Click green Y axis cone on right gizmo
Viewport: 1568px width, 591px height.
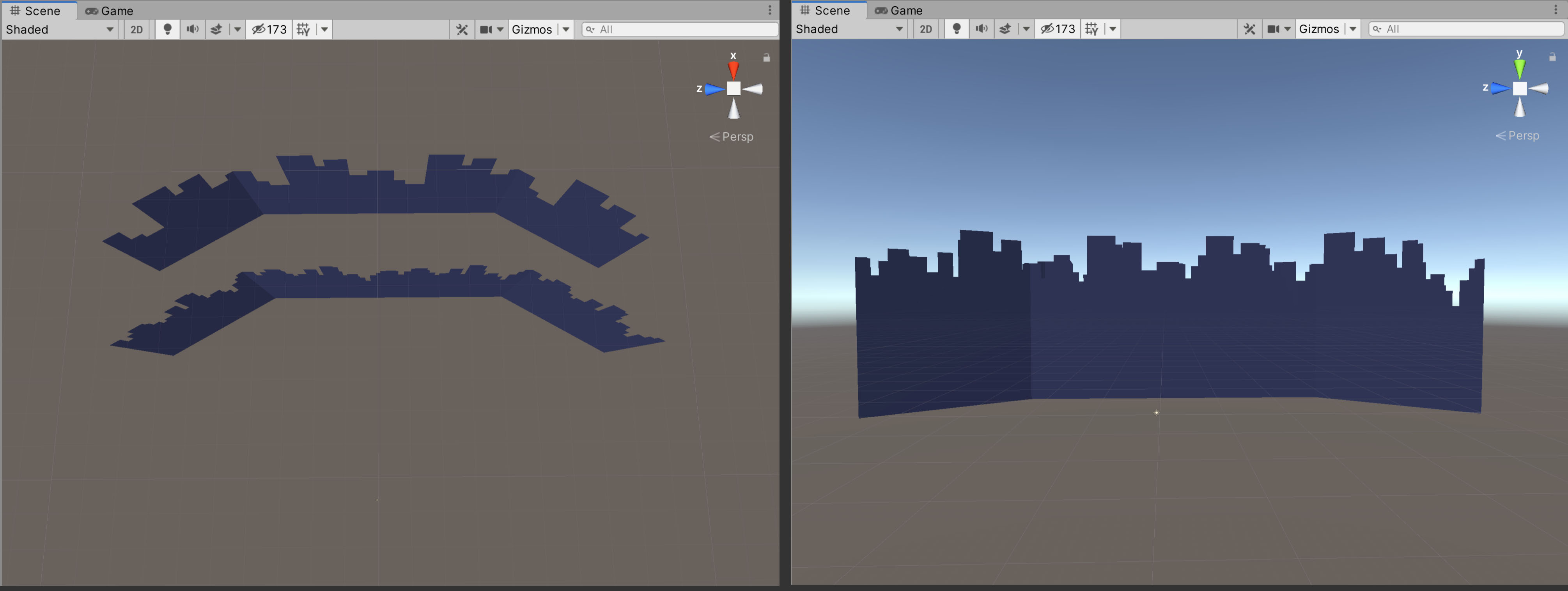point(1519,67)
